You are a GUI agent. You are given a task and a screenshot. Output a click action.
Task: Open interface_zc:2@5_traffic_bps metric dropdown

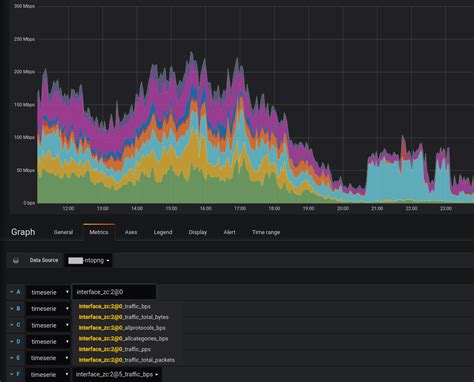tap(117, 374)
